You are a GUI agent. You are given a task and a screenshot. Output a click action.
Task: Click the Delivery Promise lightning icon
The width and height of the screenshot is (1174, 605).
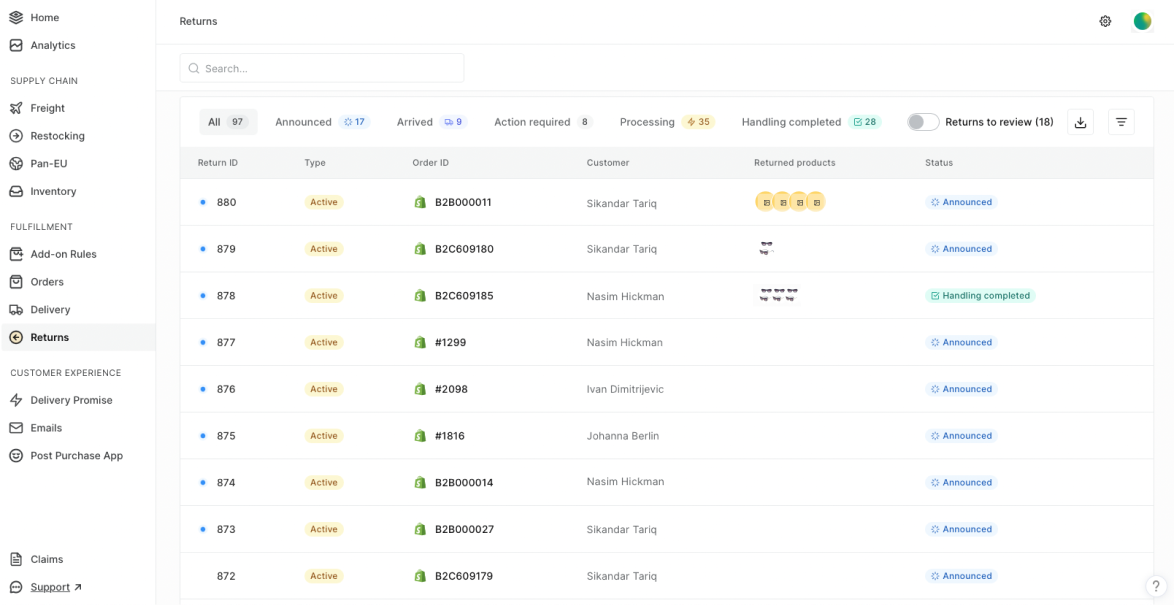[x=14, y=399]
